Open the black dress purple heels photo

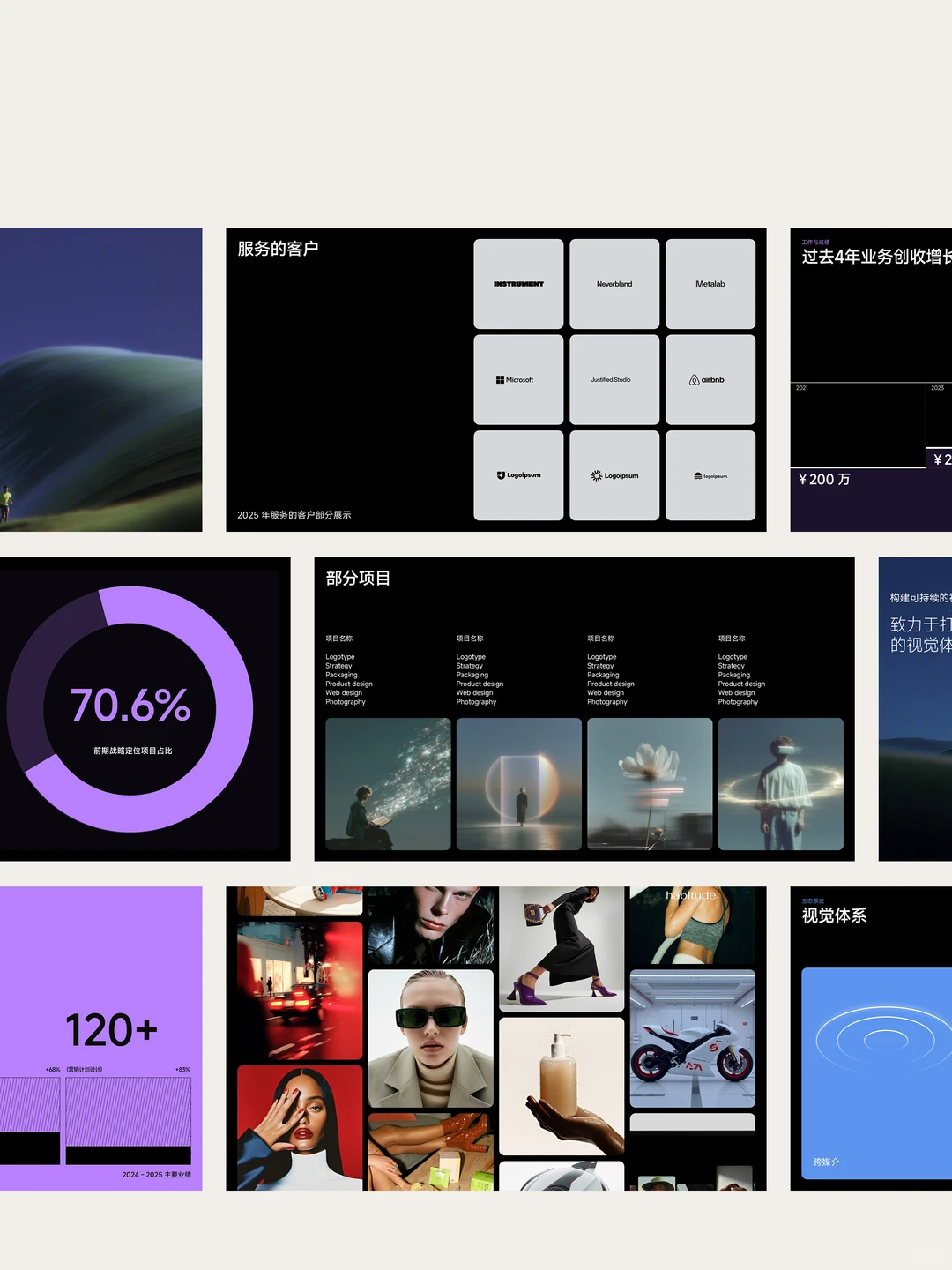point(562,949)
